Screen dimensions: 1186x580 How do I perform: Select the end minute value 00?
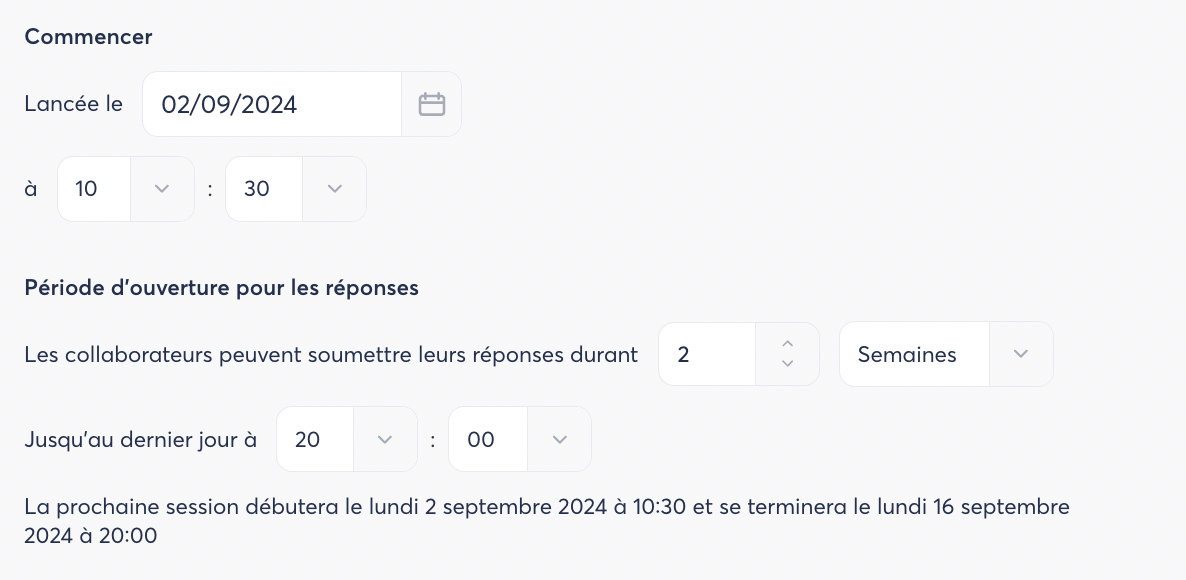[x=486, y=439]
